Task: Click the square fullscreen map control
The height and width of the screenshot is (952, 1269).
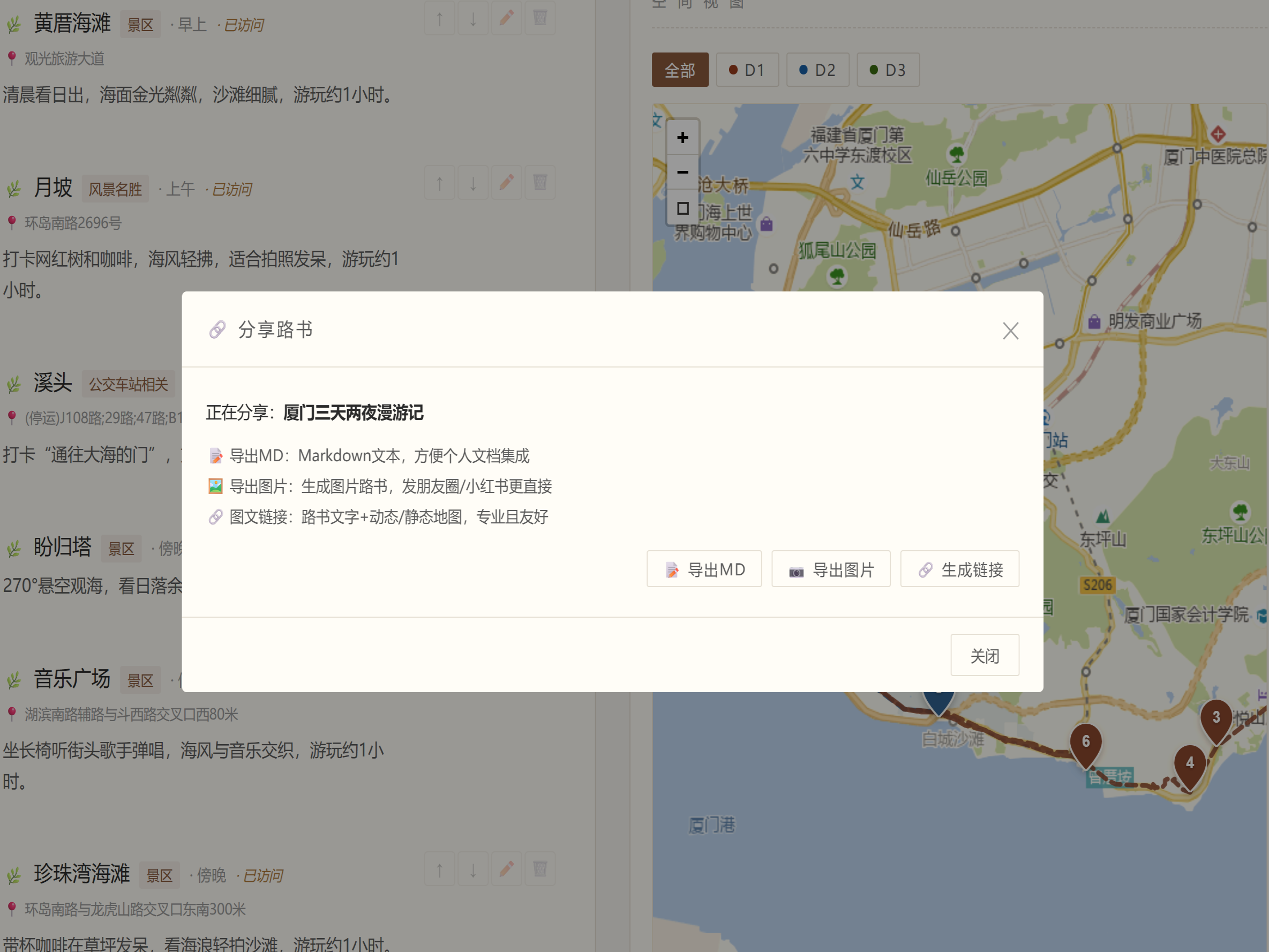Action: click(x=682, y=208)
